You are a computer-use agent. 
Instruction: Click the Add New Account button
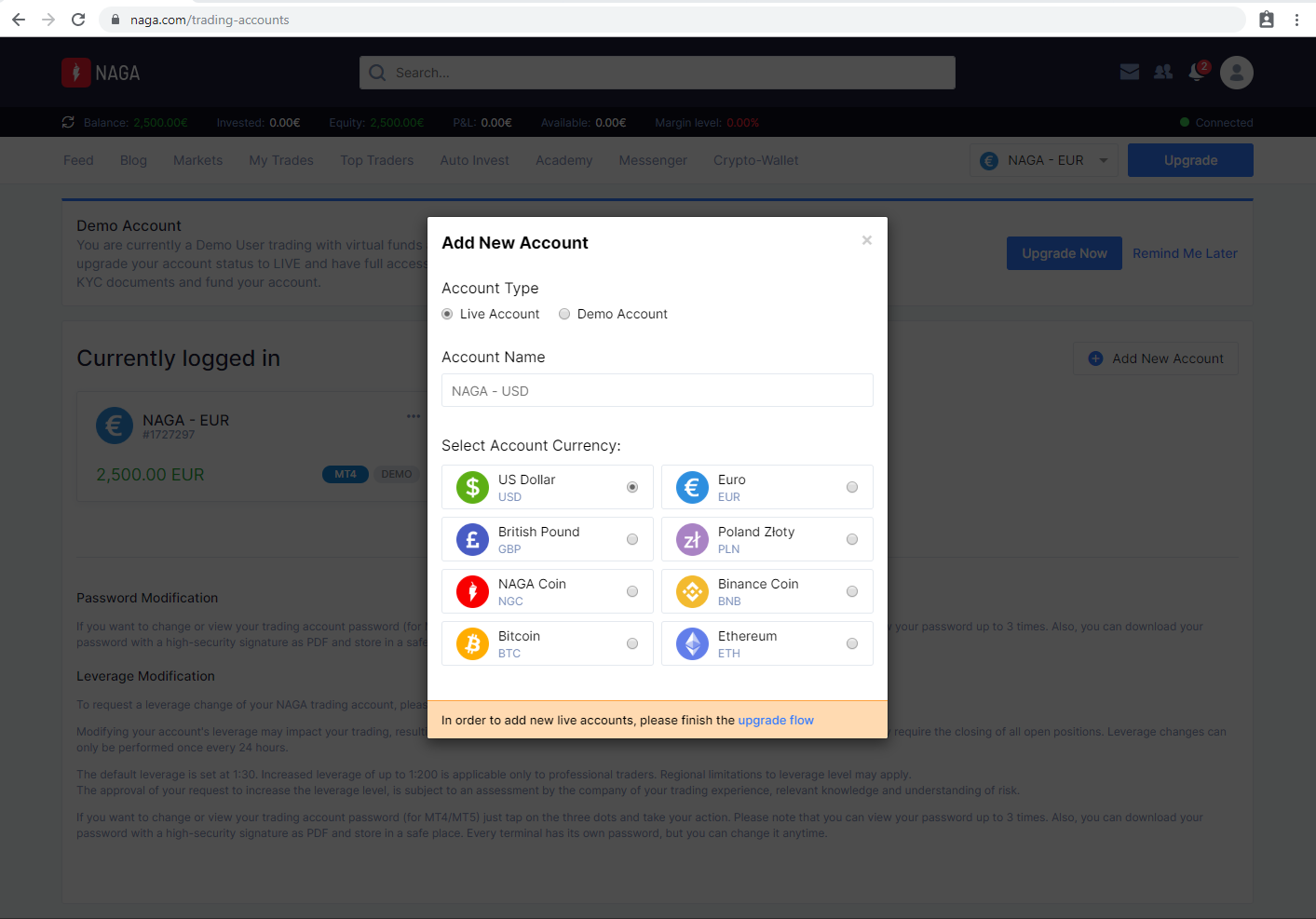click(1156, 358)
